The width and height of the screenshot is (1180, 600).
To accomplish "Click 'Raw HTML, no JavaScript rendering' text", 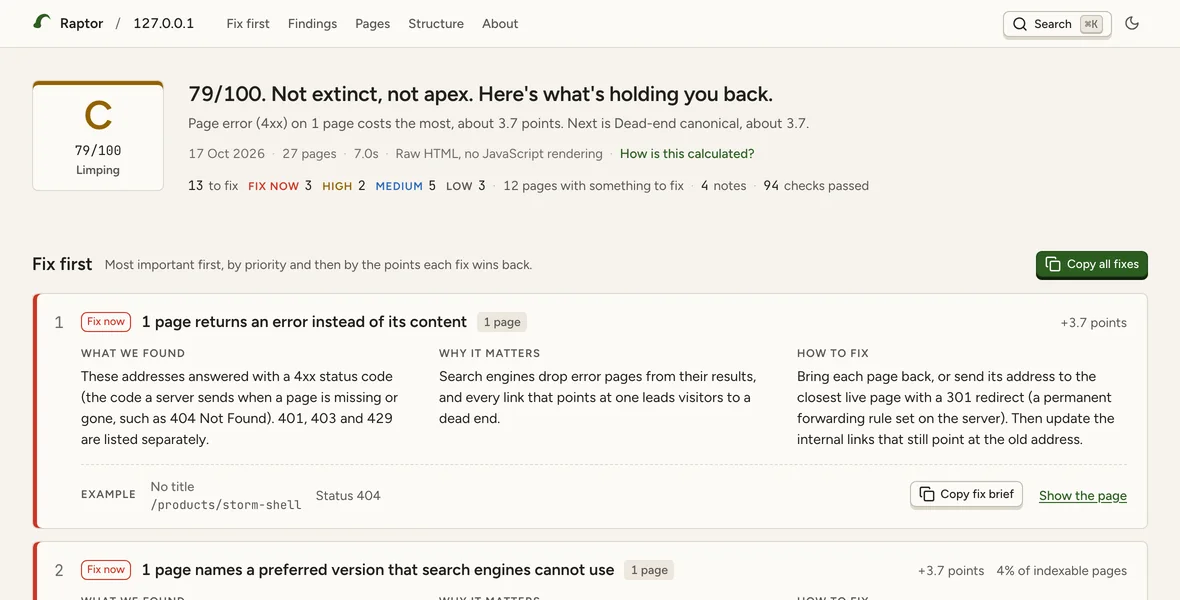I will coord(499,154).
